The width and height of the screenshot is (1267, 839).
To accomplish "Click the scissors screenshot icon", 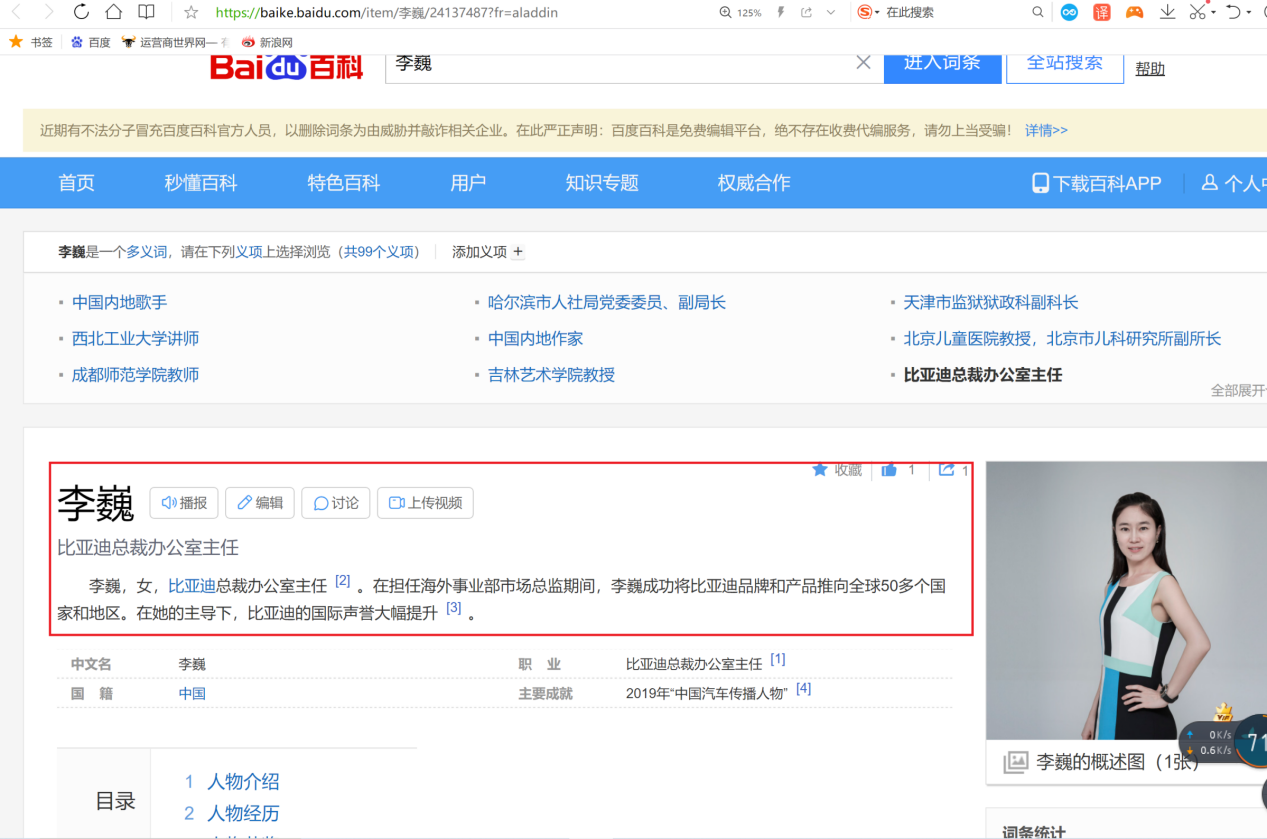I will click(x=1197, y=13).
